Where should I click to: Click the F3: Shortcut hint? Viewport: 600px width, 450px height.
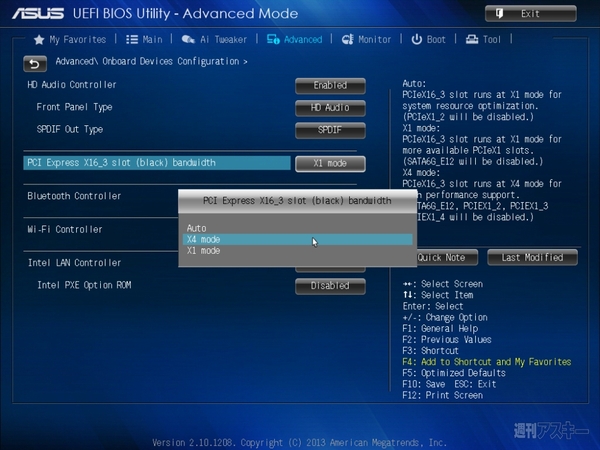(430, 351)
